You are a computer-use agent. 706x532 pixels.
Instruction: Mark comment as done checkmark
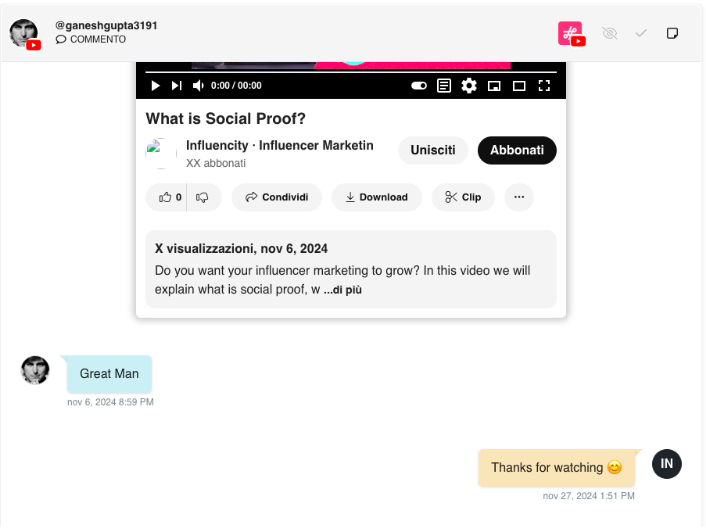[641, 33]
